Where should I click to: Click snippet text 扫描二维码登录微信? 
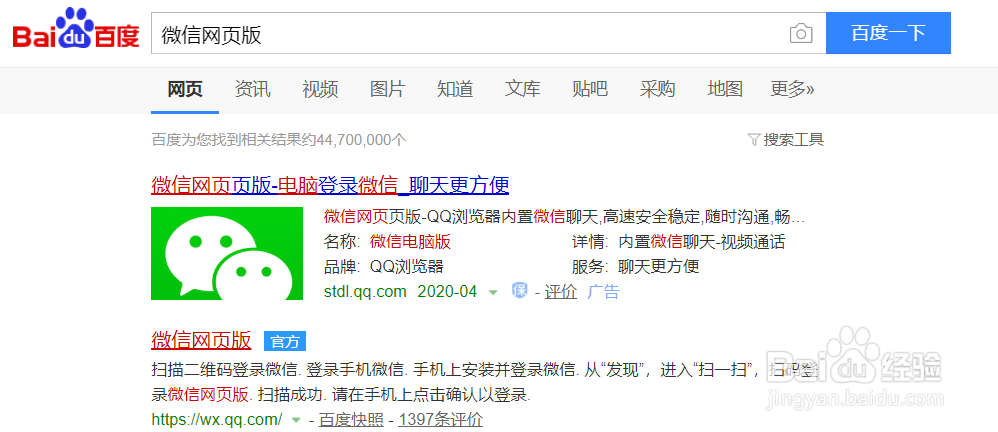click(x=226, y=370)
